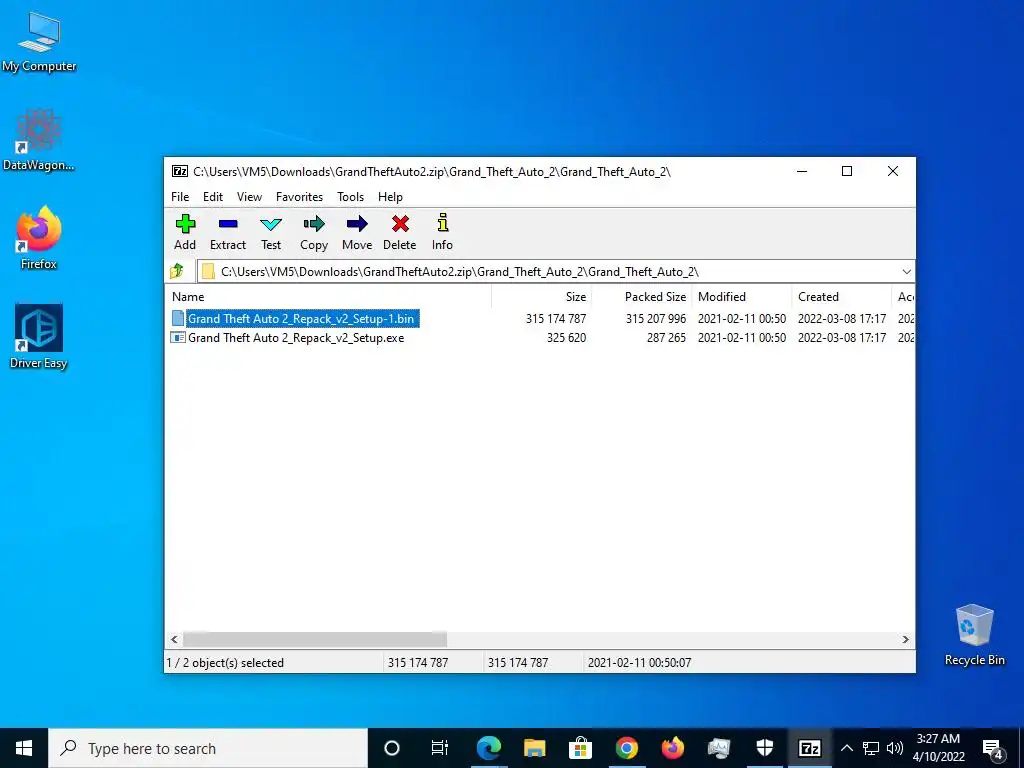1024x768 pixels.
Task: Click packed size 315 207 996
Action: [x=656, y=319]
